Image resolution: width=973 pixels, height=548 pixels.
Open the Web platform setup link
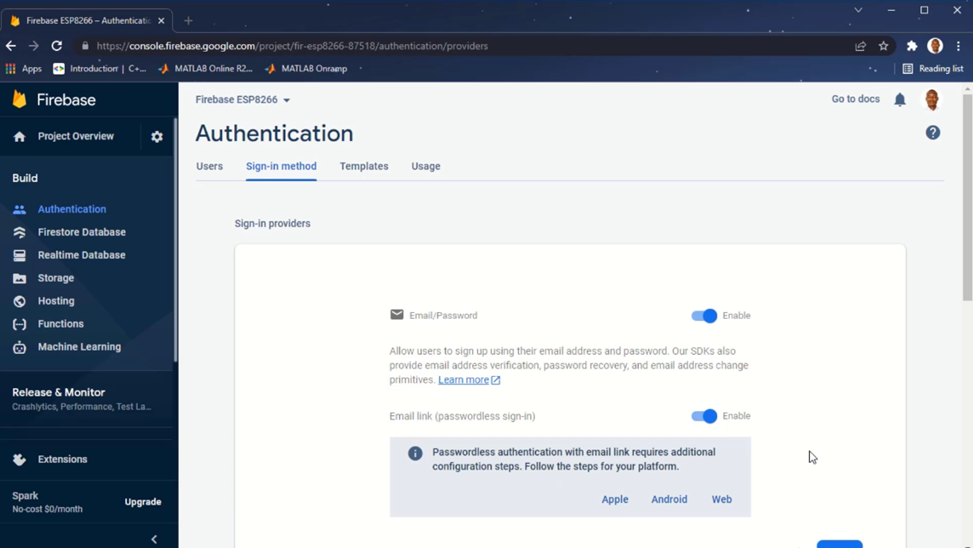click(x=721, y=499)
